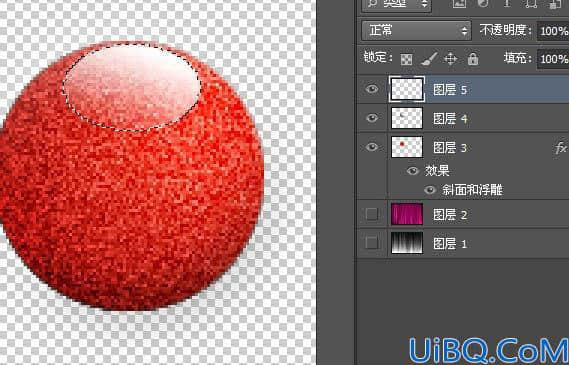Show 图层 2 via its visibility box
Viewport: 569px width, 365px height.
coord(372,214)
